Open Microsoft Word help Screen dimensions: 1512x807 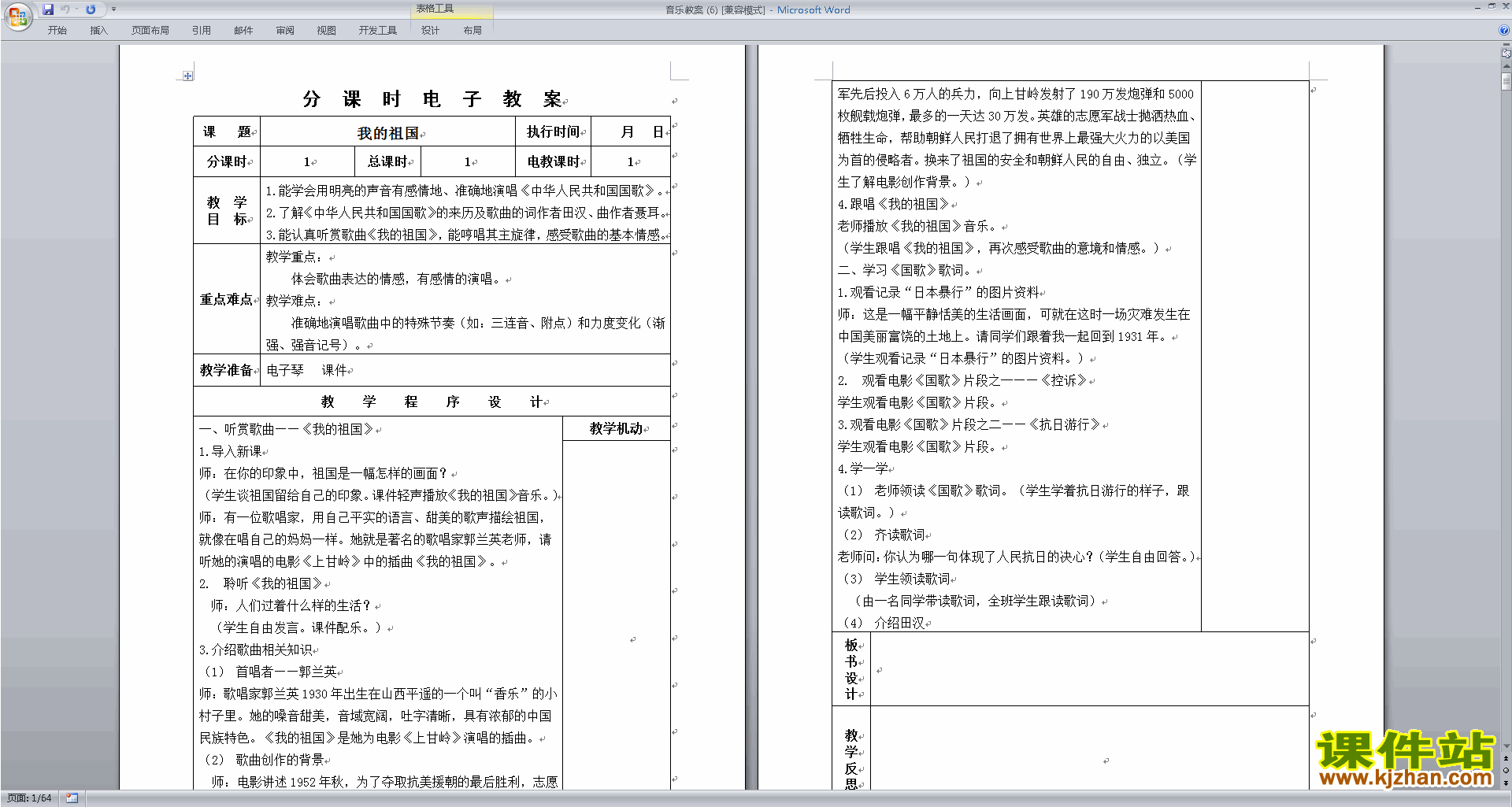1504,30
